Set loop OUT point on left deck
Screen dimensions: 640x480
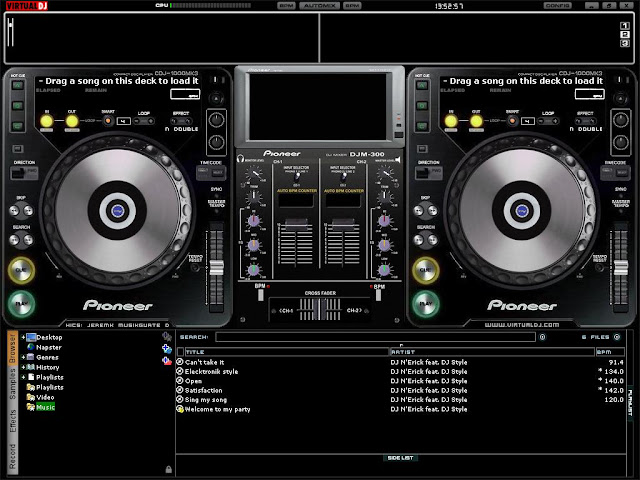click(x=72, y=121)
